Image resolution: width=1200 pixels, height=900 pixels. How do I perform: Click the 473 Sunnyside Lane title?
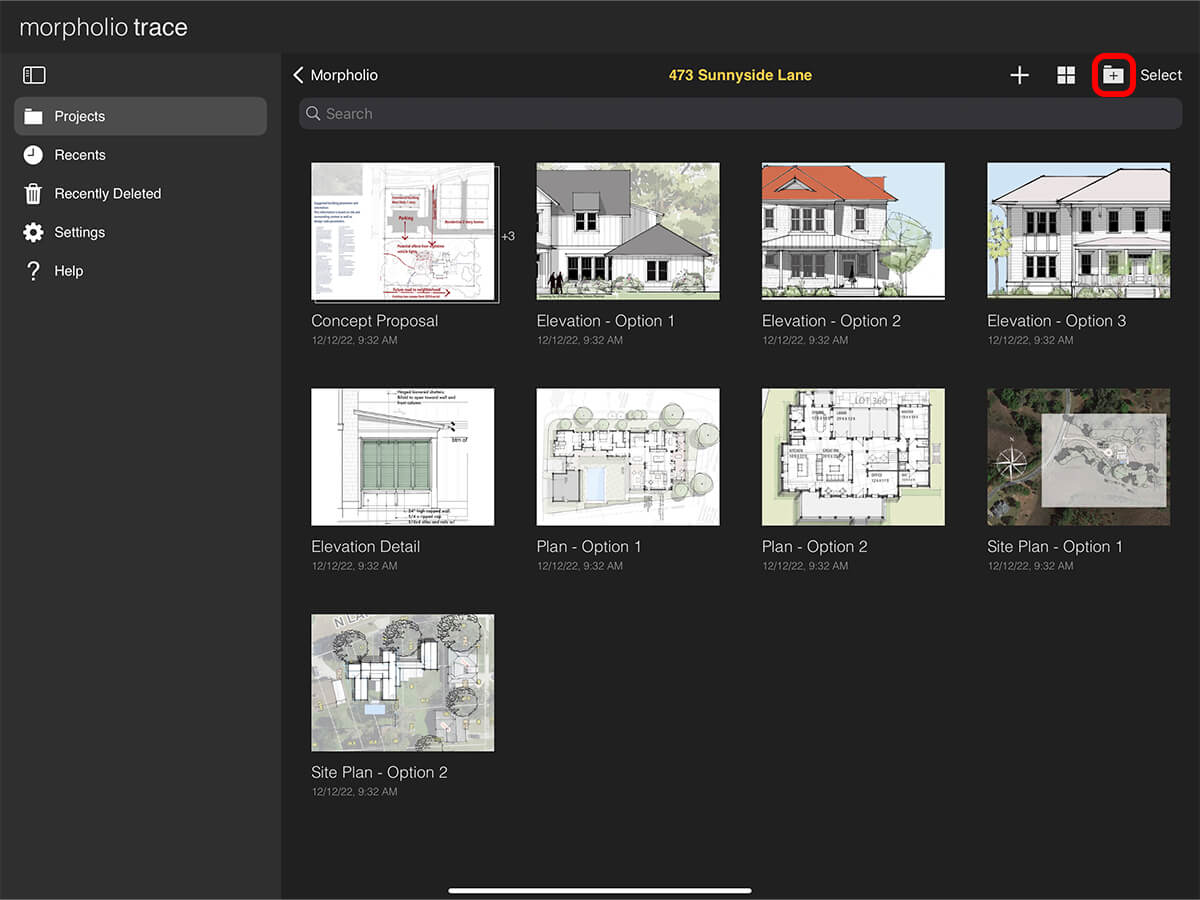(740, 75)
